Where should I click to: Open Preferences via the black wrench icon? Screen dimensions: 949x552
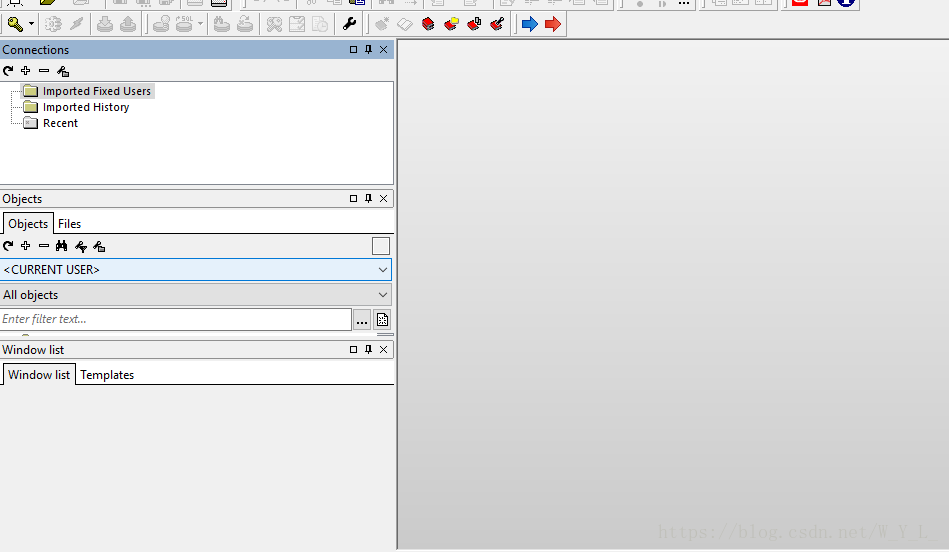tap(349, 24)
